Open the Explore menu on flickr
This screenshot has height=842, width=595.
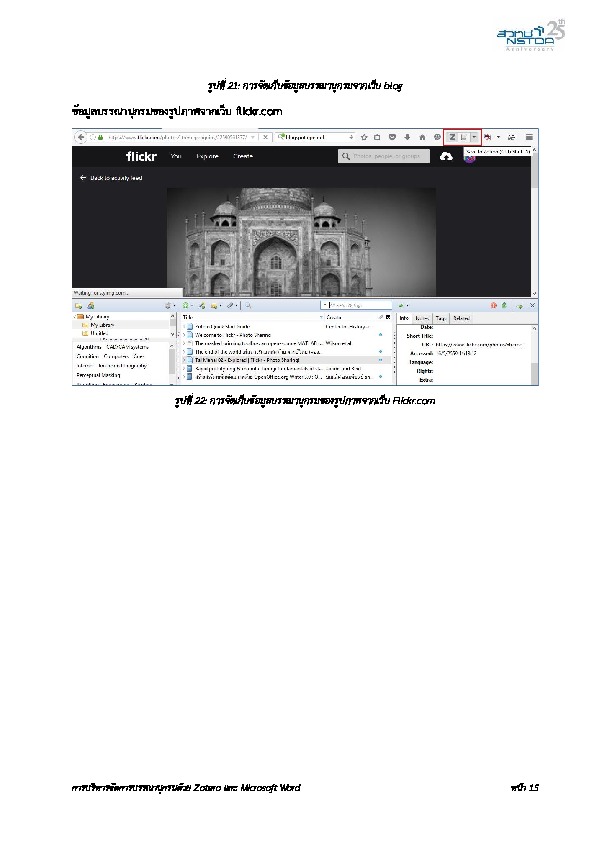pos(207,156)
